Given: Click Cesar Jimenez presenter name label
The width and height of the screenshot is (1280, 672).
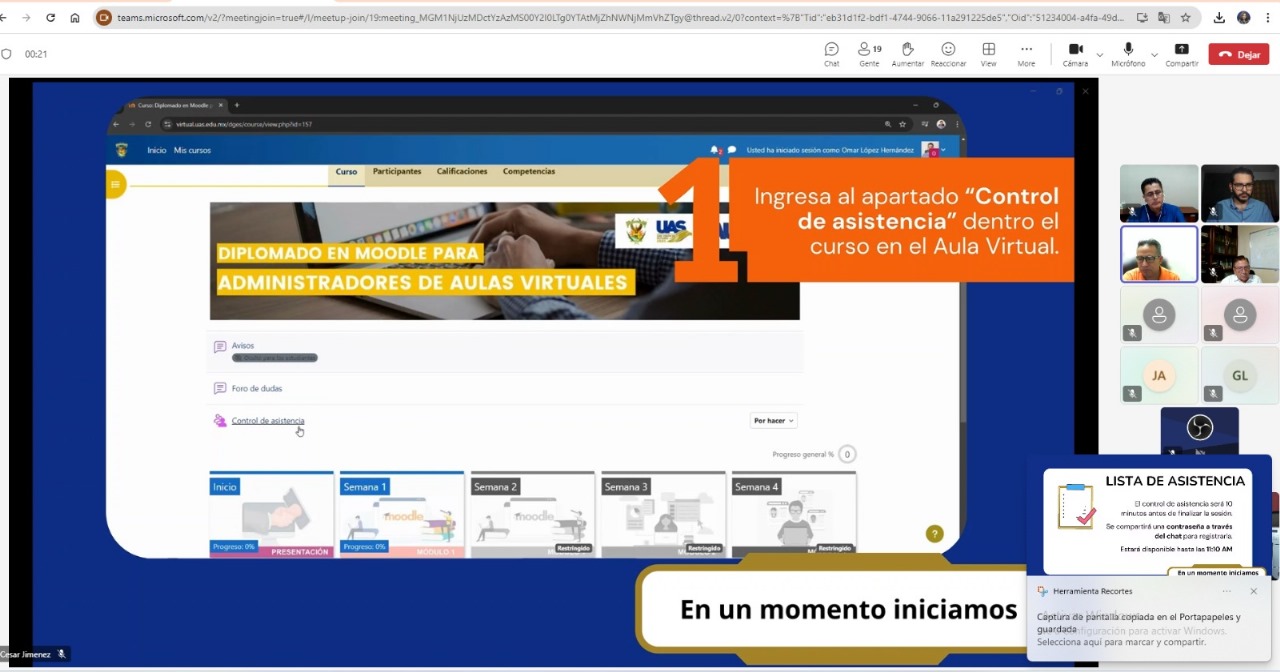Looking at the screenshot, I should pos(26,654).
